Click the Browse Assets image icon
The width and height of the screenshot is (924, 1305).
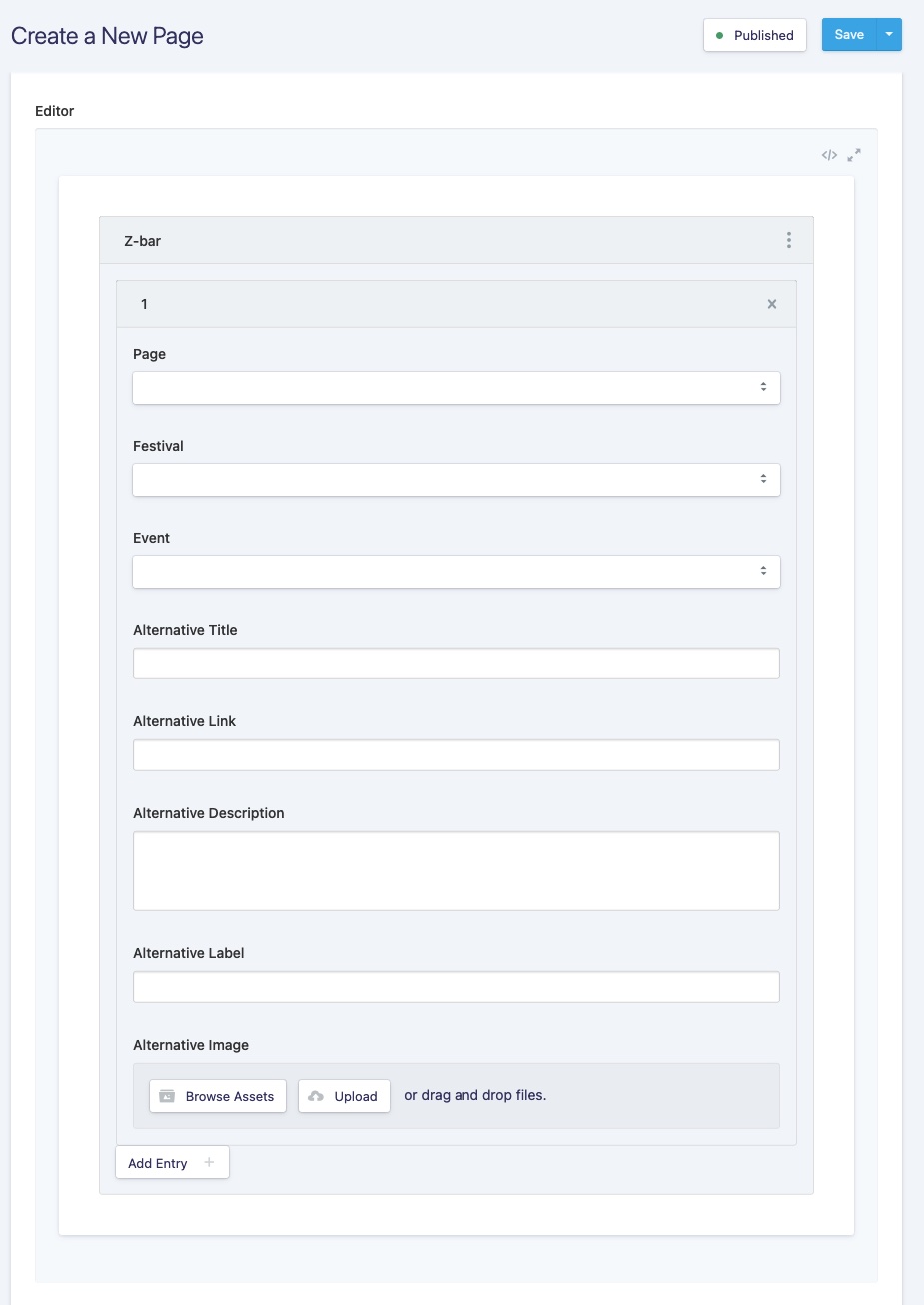click(167, 1096)
